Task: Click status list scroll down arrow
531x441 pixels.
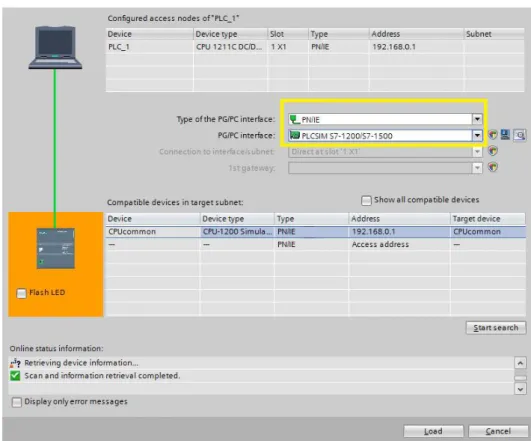Action: click(x=520, y=389)
